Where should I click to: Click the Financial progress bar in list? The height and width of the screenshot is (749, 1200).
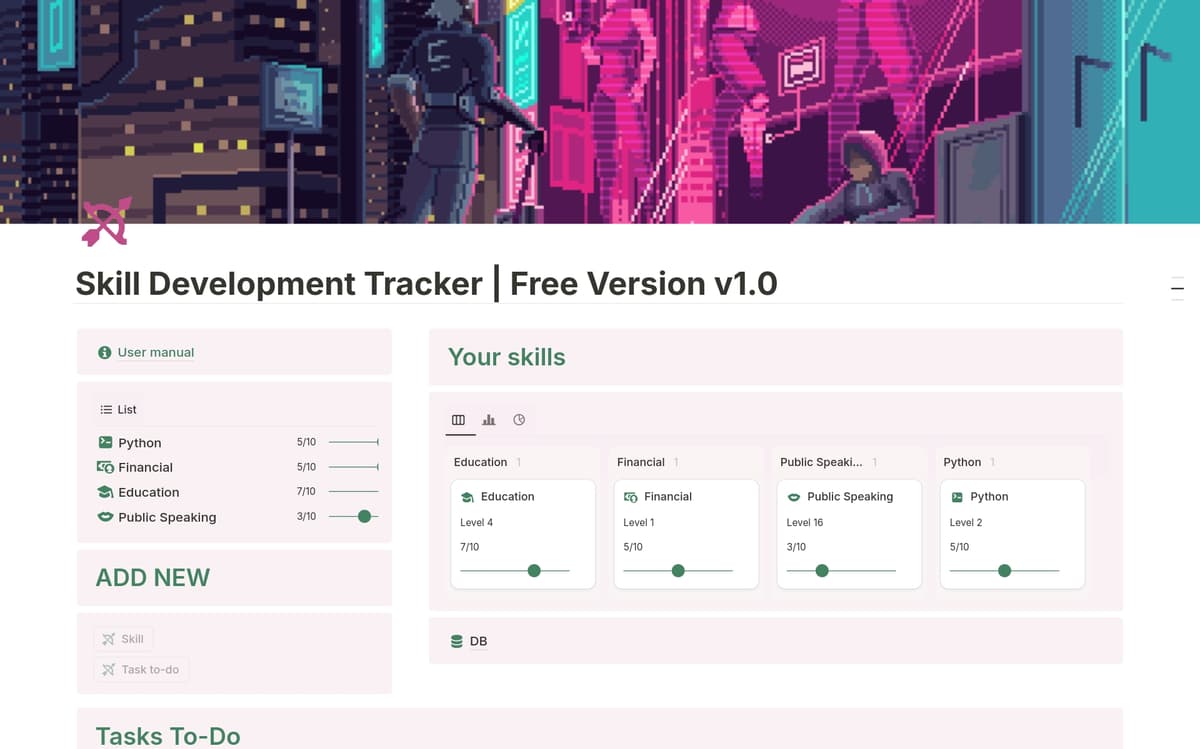354,467
